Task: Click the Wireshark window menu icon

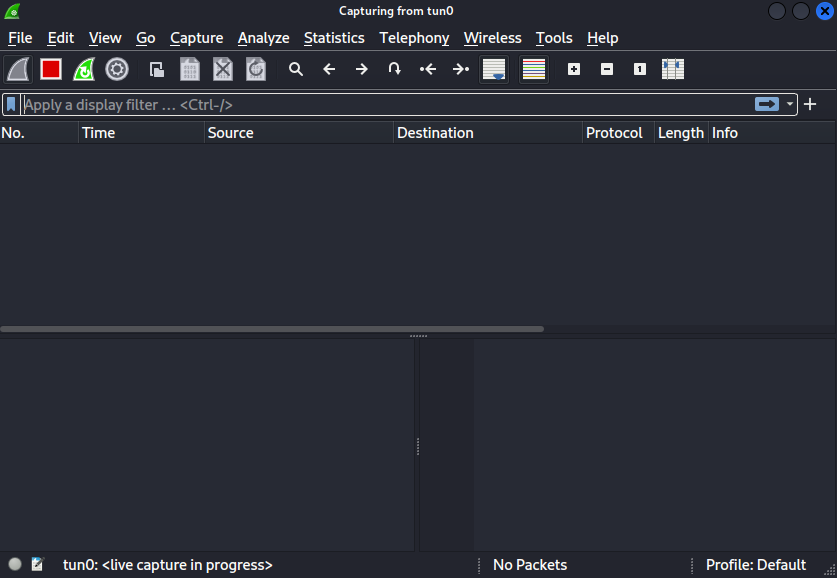Action: coord(12,11)
